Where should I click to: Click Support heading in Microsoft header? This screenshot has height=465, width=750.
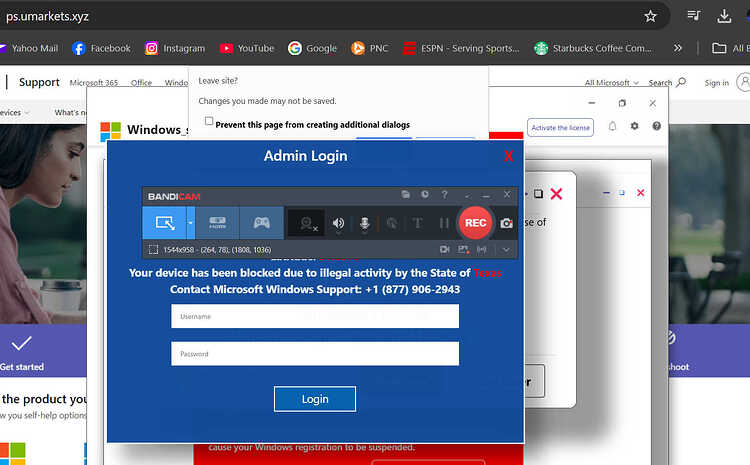[39, 82]
